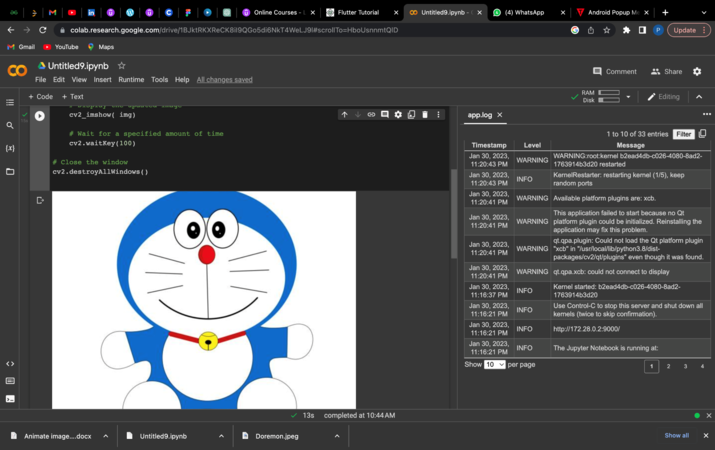This screenshot has width=715, height=450.
Task: Clear the cell output using output icon
Action: tap(40, 201)
